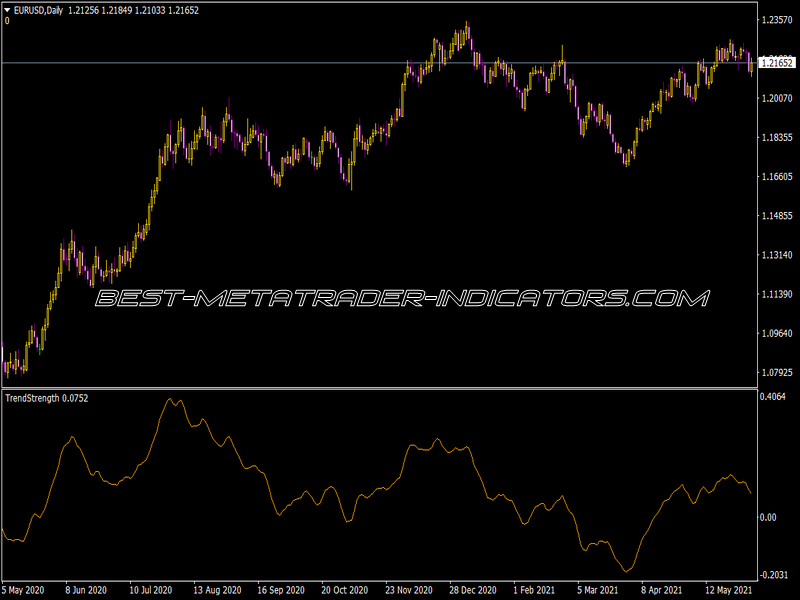Image resolution: width=800 pixels, height=600 pixels.
Task: Click the 1.20070 price scale value
Action: [777, 98]
